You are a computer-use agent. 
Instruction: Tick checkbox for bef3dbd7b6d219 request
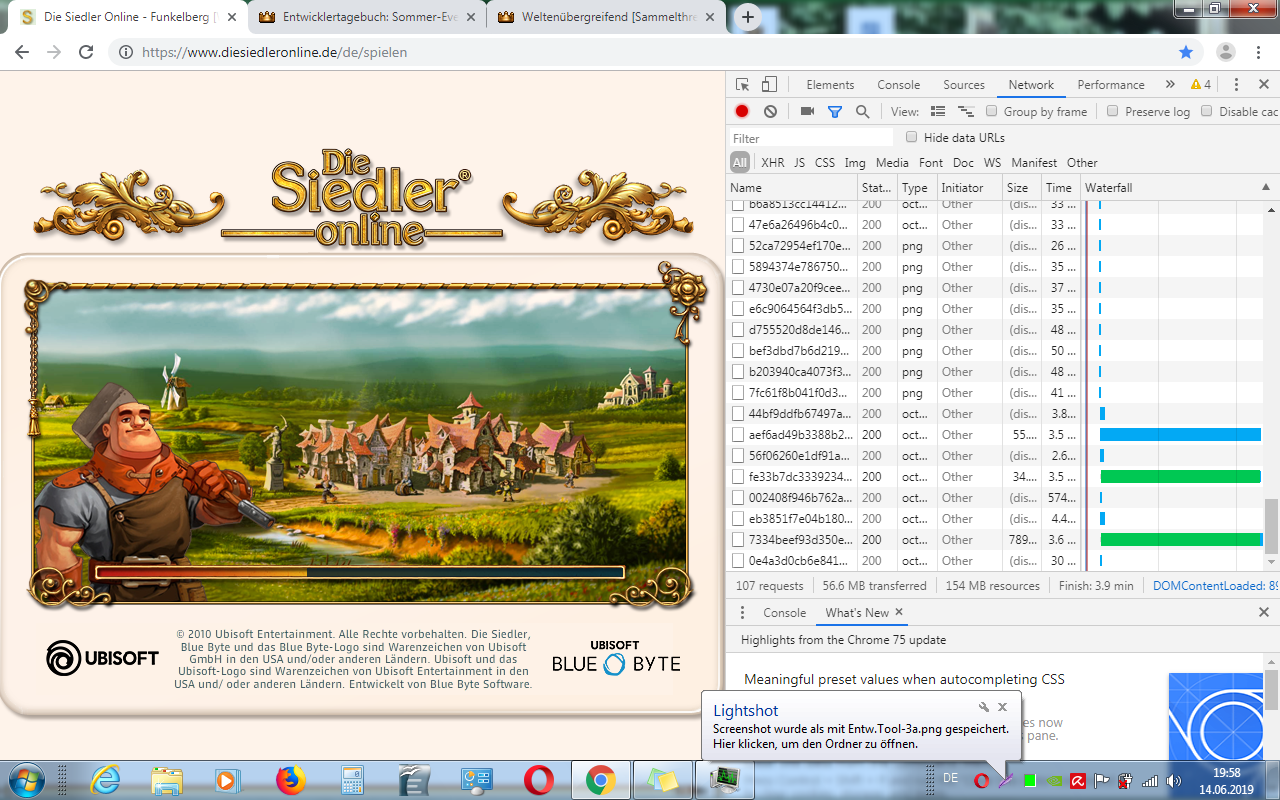[738, 351]
